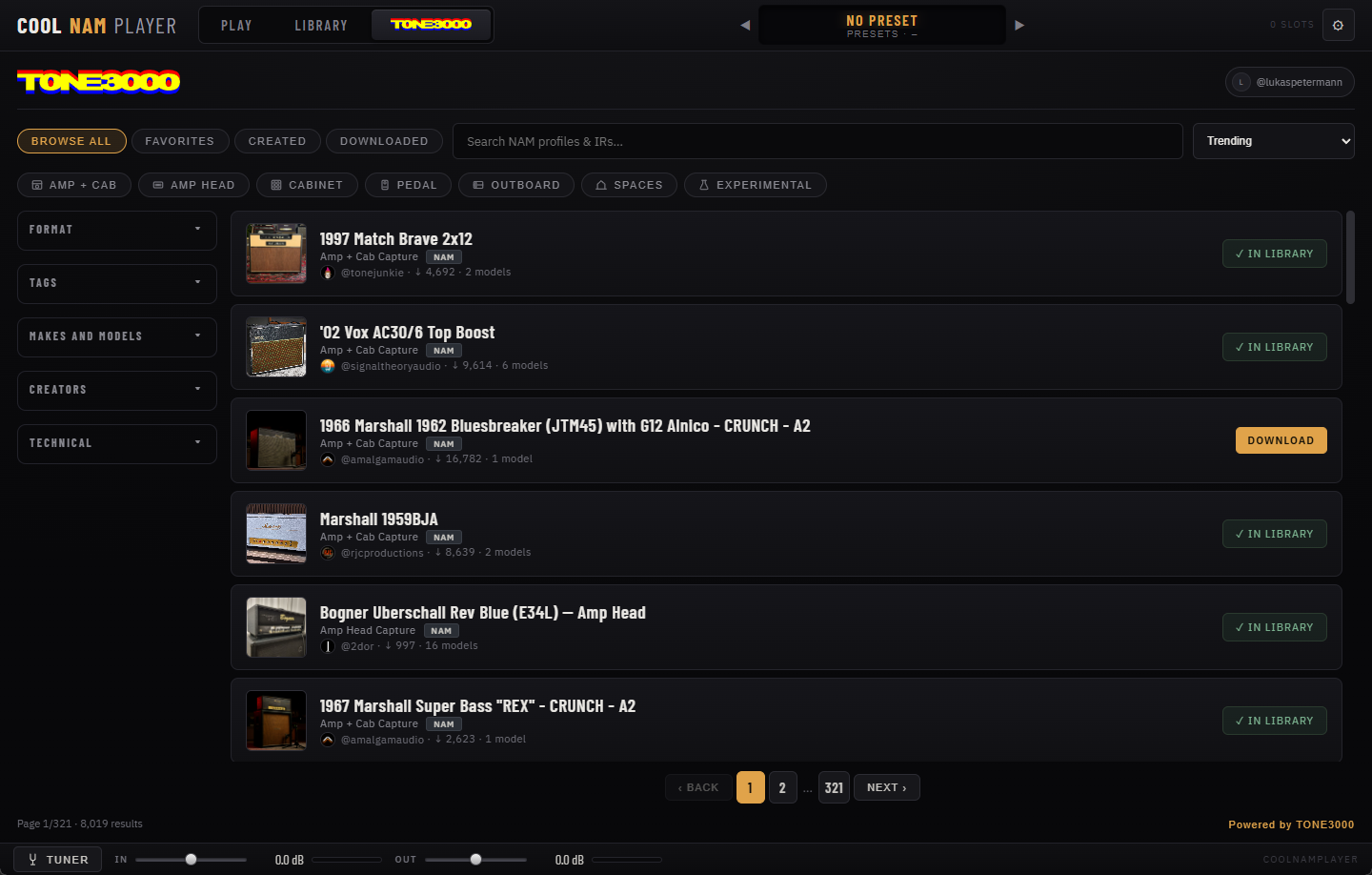Image resolution: width=1372 pixels, height=875 pixels.
Task: Toggle IN LIBRARY for Marshall 1959BJA
Action: (x=1275, y=534)
